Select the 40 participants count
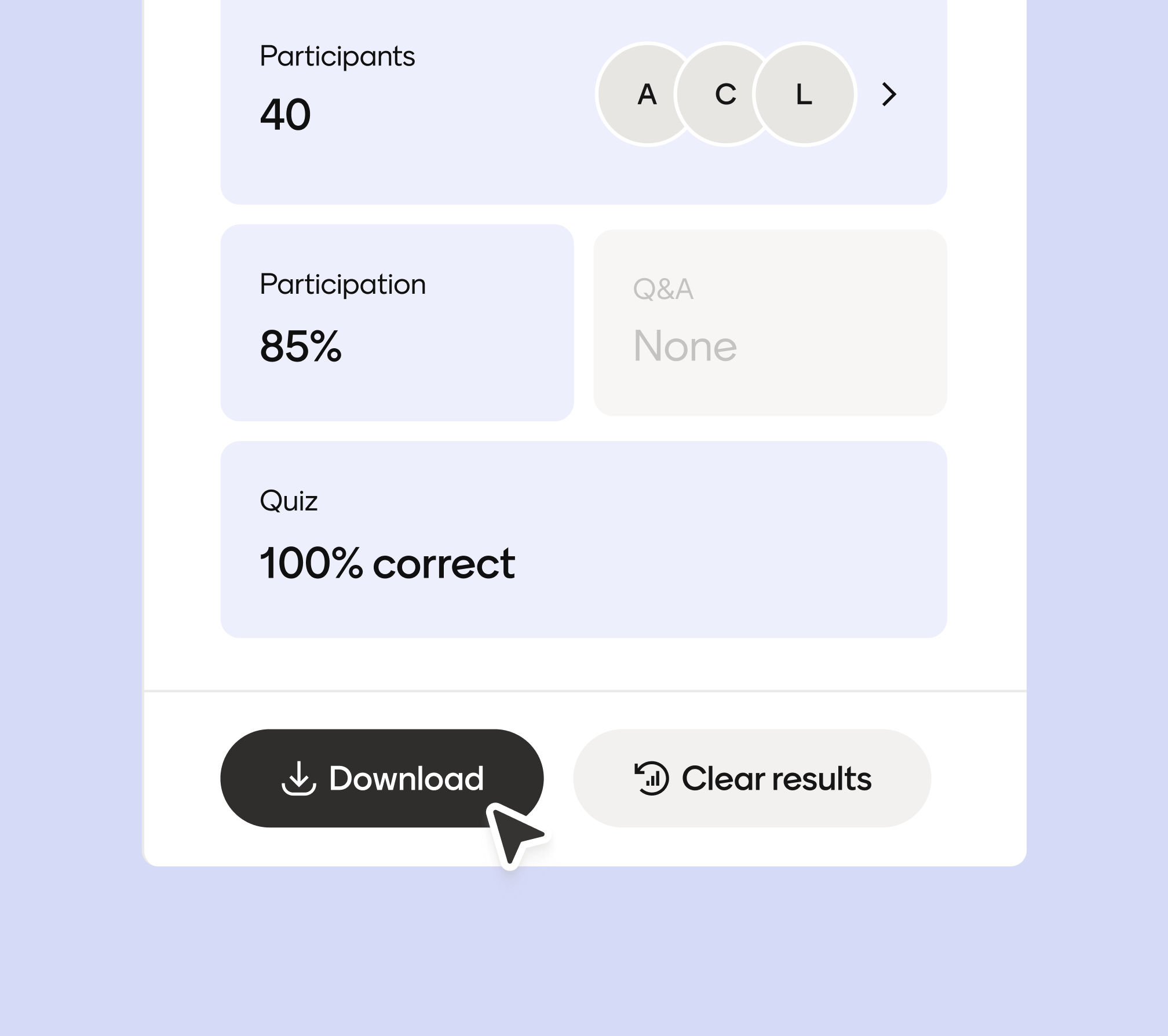This screenshot has height=1036, width=1168. pyautogui.click(x=285, y=114)
